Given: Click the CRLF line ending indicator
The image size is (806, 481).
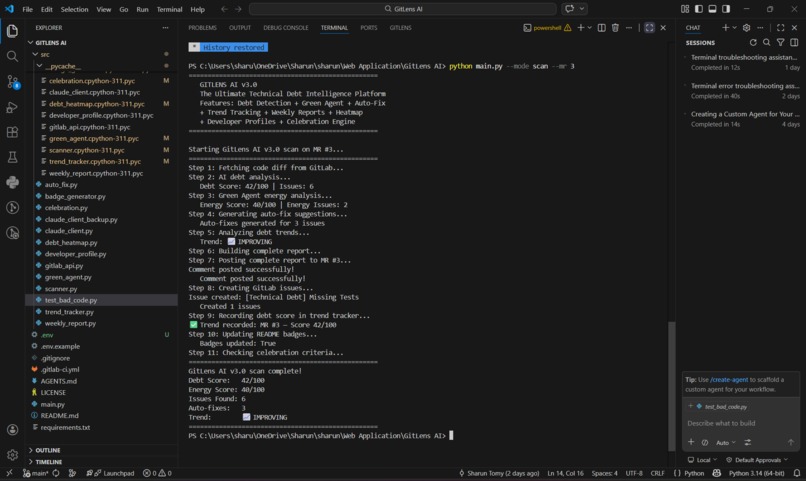Looking at the screenshot, I should [657, 473].
